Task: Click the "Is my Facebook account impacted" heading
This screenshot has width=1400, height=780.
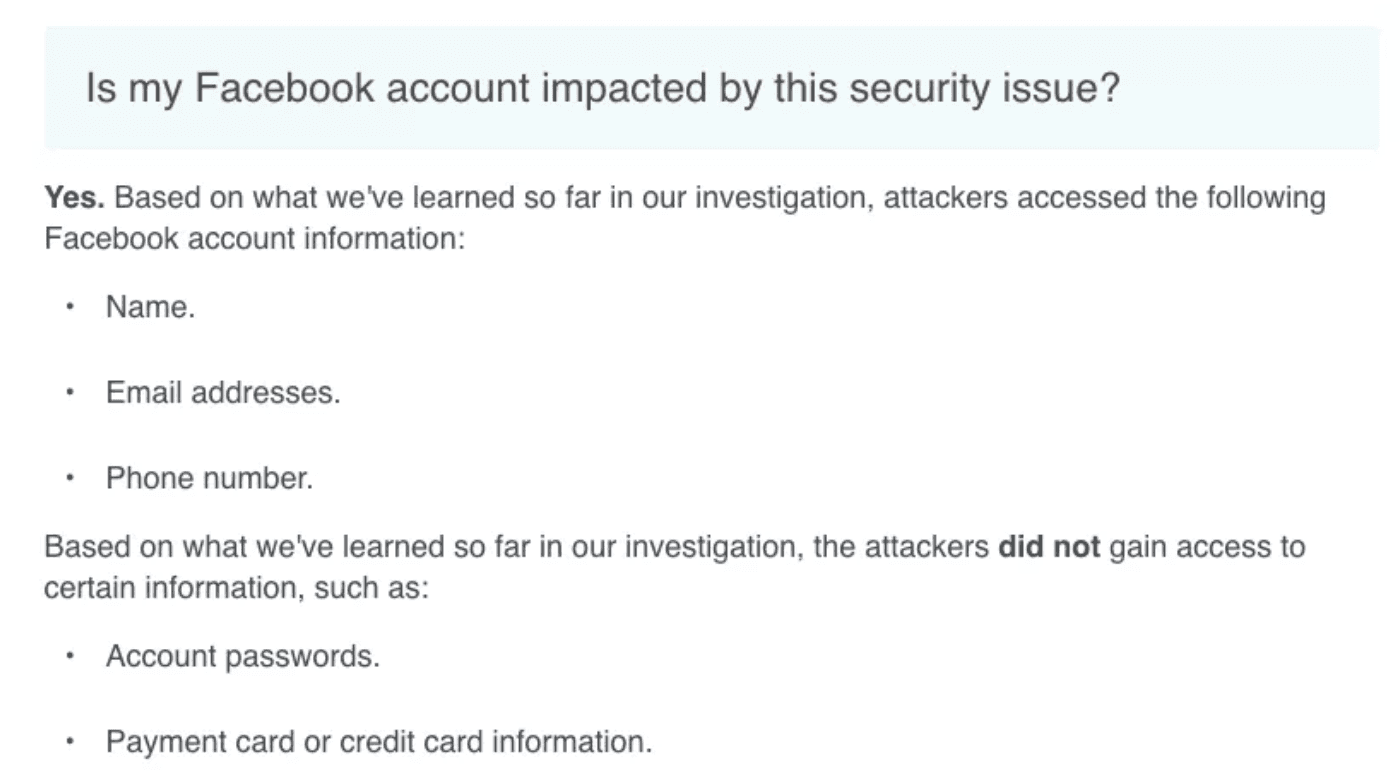Action: [602, 89]
